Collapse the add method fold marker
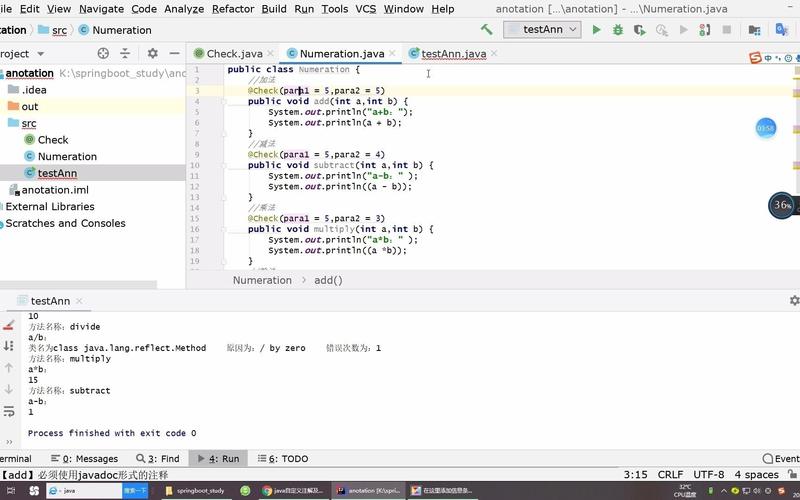 coord(223,102)
